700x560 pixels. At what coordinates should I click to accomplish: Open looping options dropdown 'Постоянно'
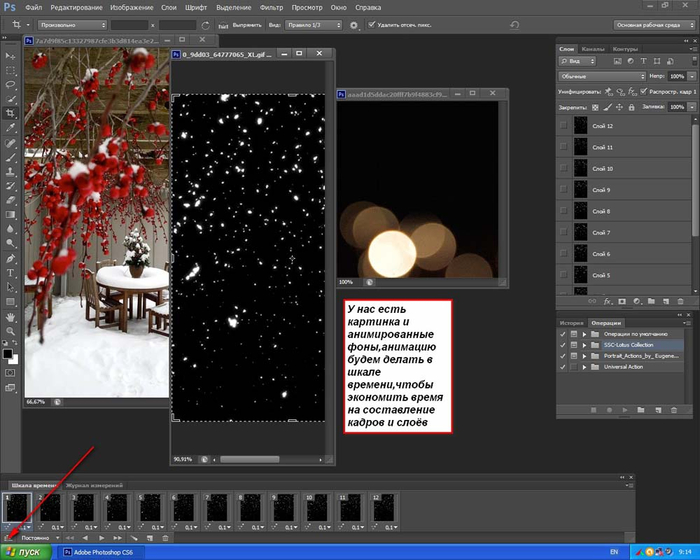point(40,538)
